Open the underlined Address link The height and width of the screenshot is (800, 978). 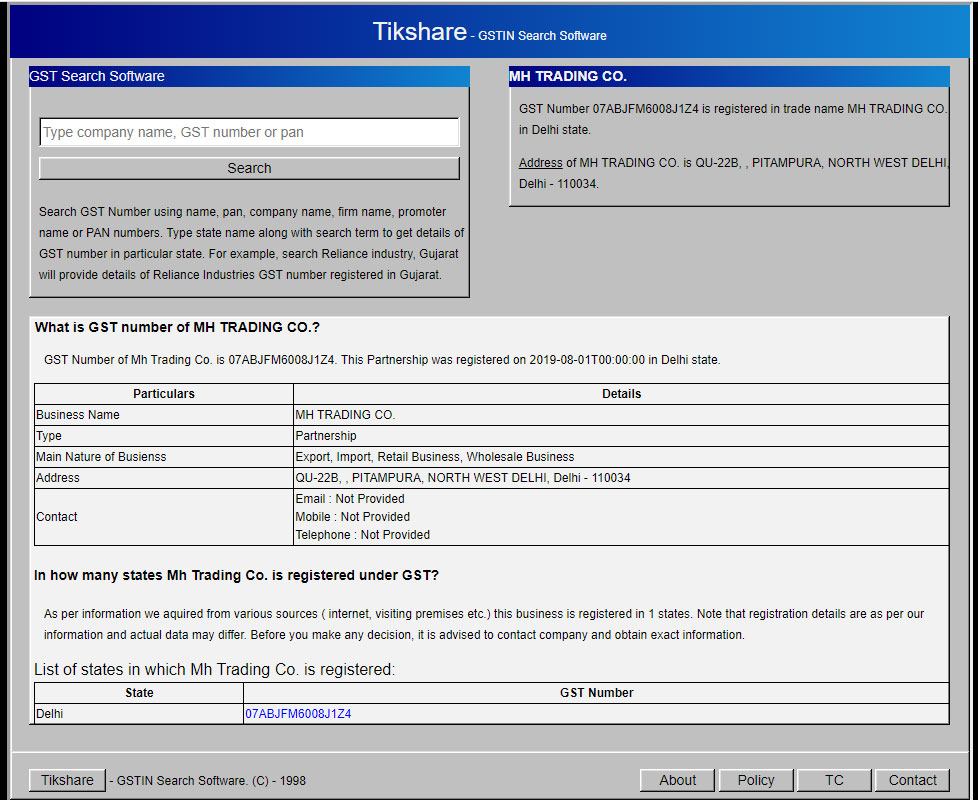coord(540,163)
